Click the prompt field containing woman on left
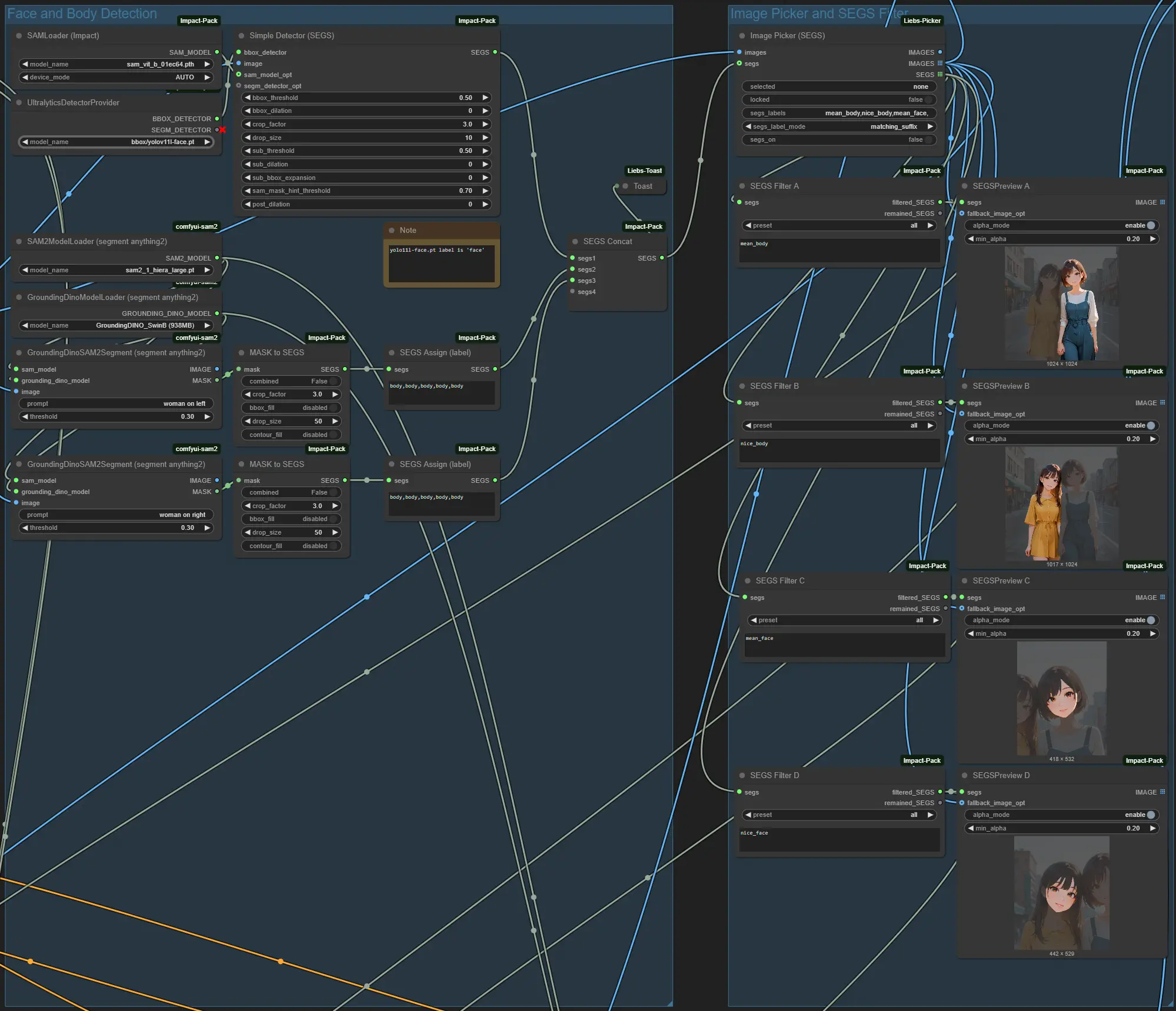This screenshot has width=1176, height=1011. (x=116, y=403)
